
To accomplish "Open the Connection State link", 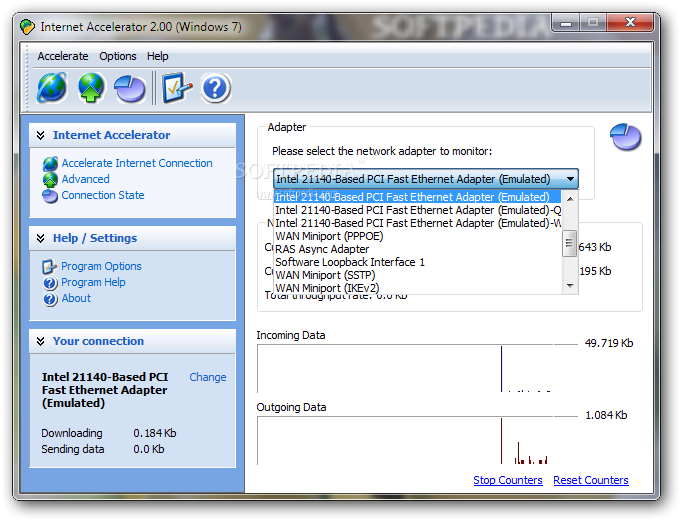I will coord(103,195).
